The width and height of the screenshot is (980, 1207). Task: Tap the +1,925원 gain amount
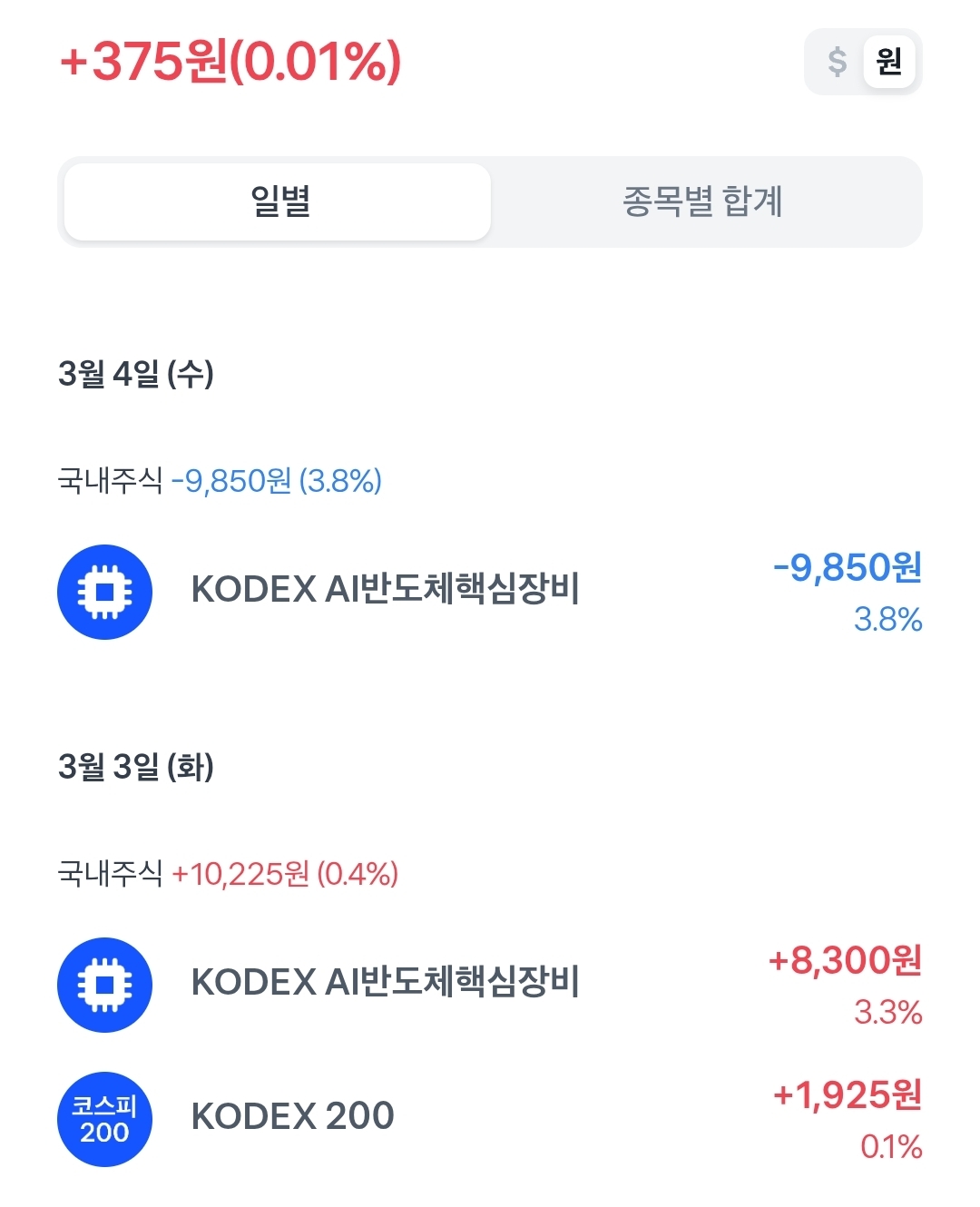click(847, 1095)
